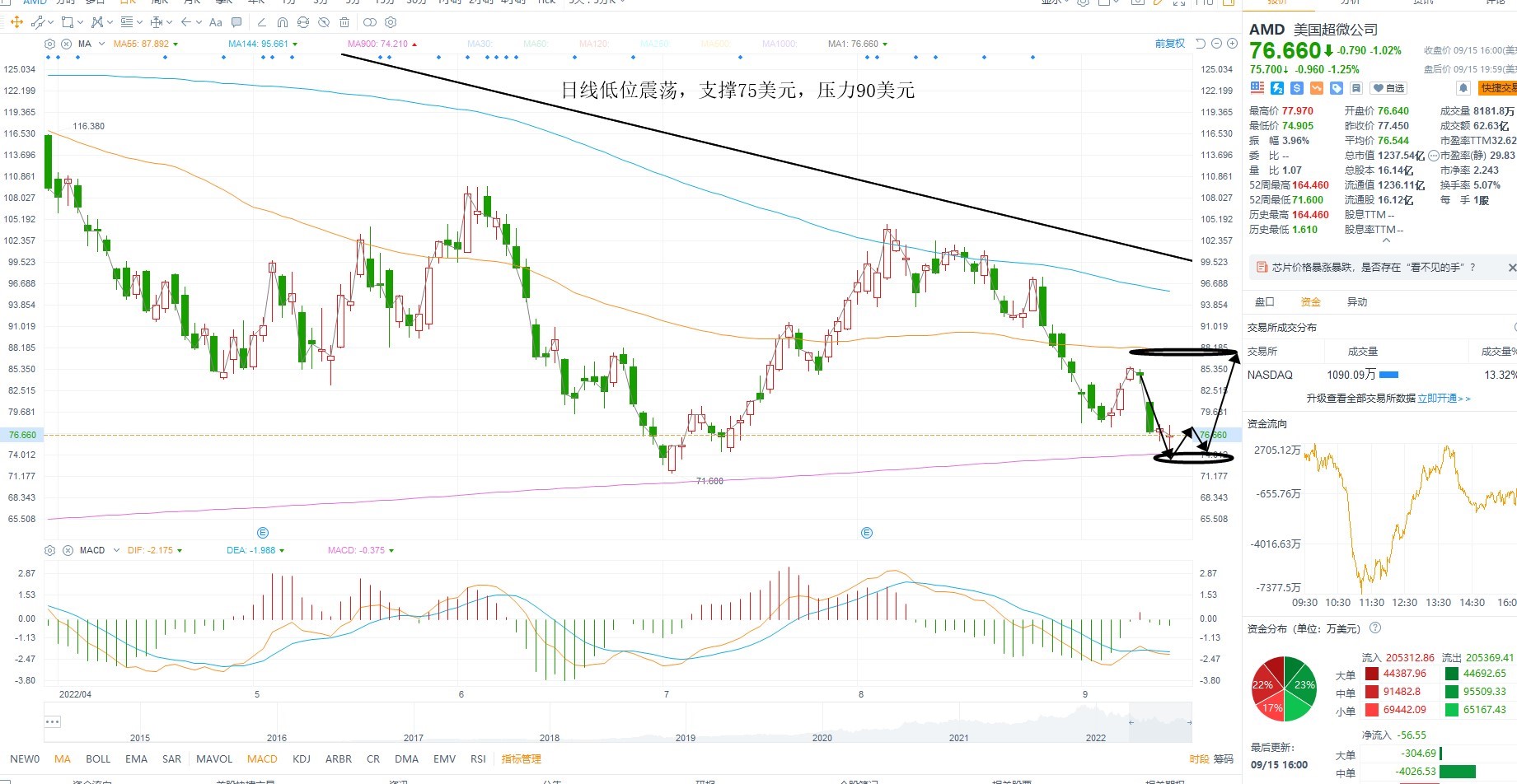Hide drawings with the eye-slash icon
The image size is (1517, 784).
(x=324, y=22)
